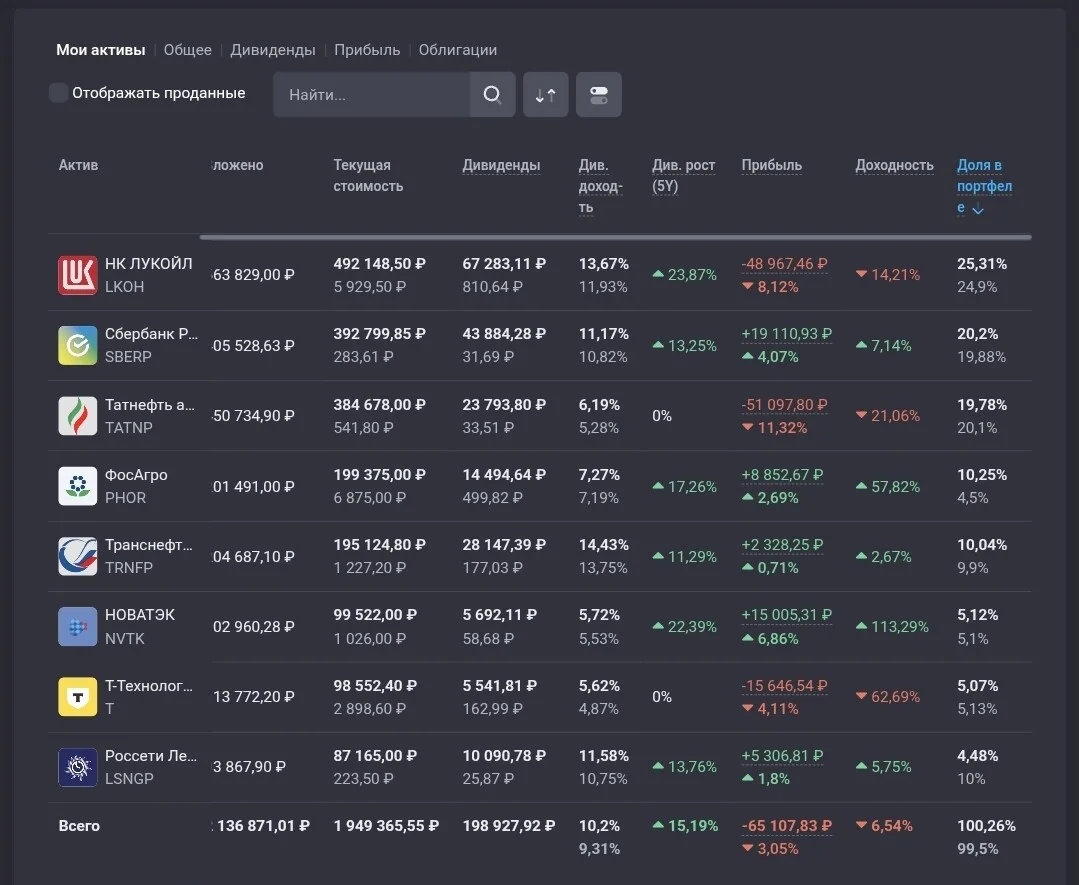Open the 'Т-Технолог...' asset name
Viewport: 1079px width, 885px height.
pyautogui.click(x=149, y=685)
